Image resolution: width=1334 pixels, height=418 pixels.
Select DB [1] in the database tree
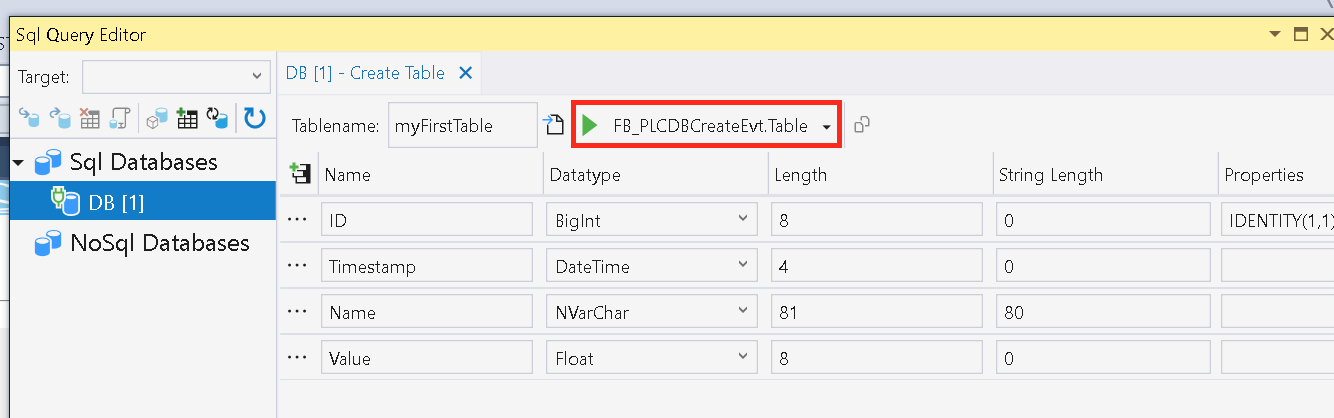138,202
